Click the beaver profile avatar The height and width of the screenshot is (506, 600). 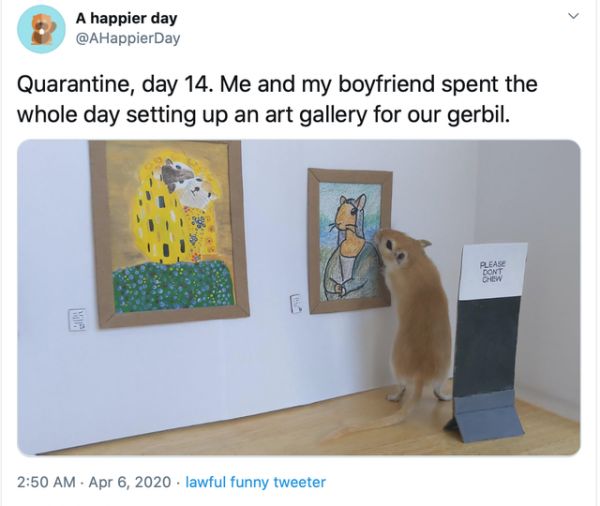point(41,29)
